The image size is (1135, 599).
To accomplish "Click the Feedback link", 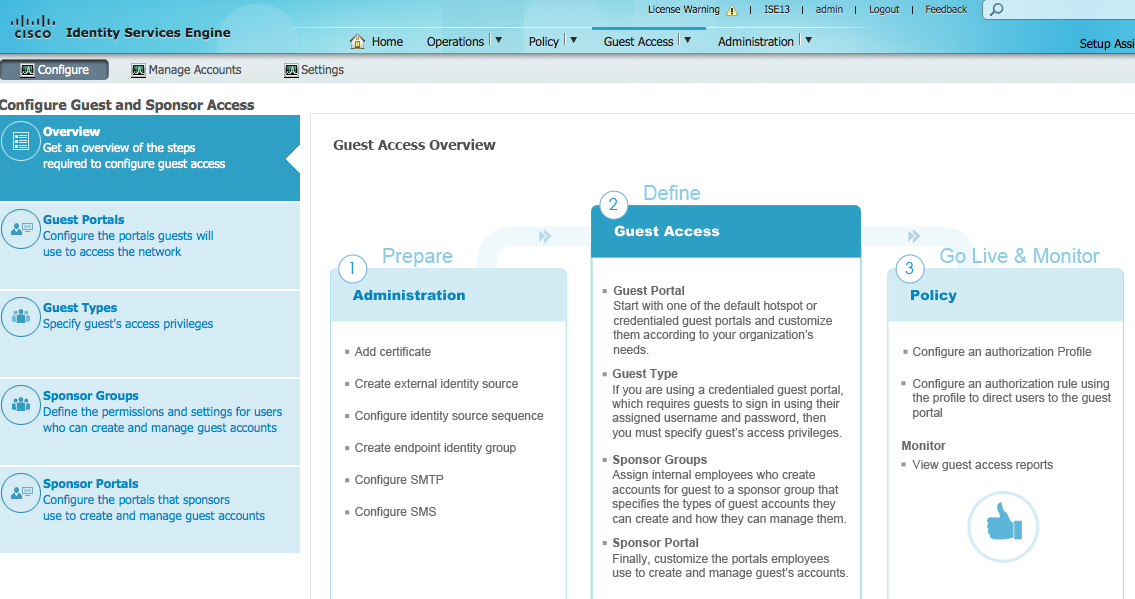I will click(945, 10).
